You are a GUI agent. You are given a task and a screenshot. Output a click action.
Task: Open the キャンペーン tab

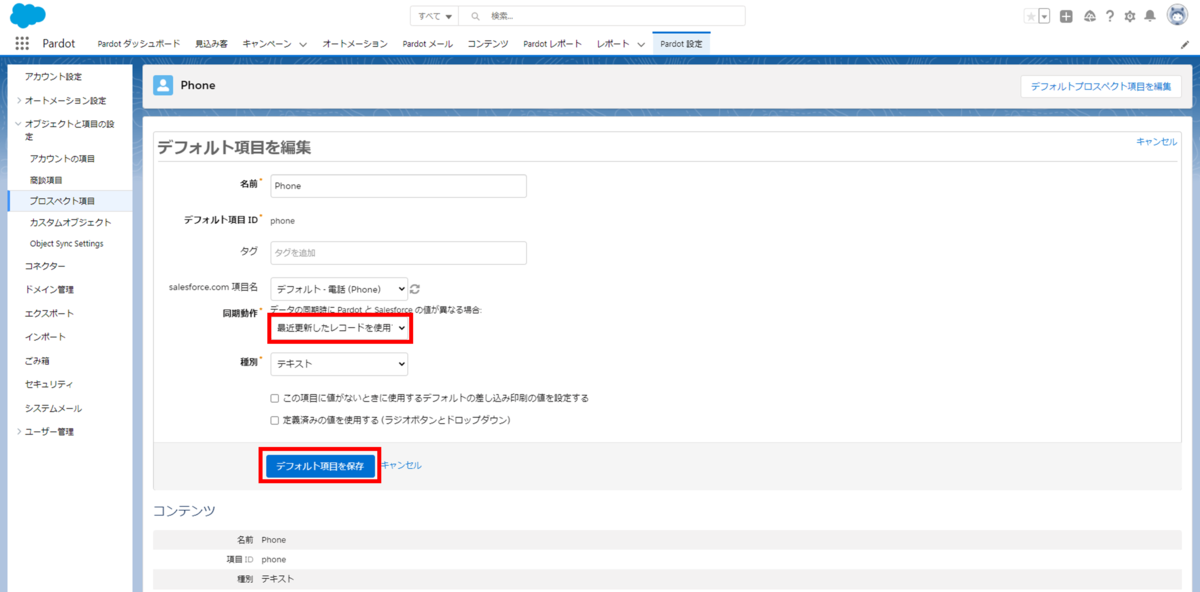pos(267,44)
